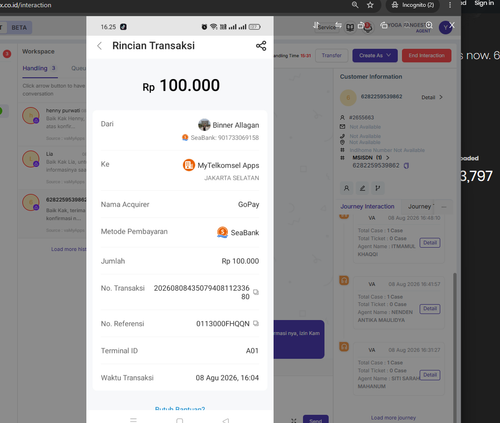
Task: Select the Journey tab beside Journey Interaction
Action: coord(421,206)
